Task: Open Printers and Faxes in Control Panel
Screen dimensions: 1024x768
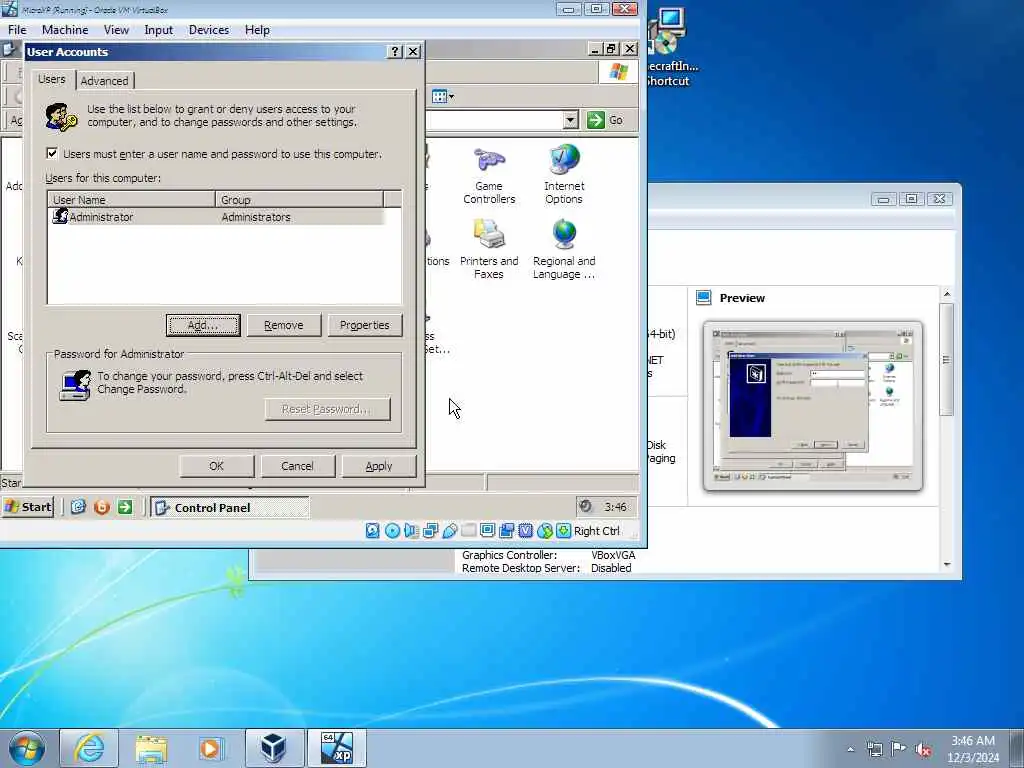Action: (489, 249)
